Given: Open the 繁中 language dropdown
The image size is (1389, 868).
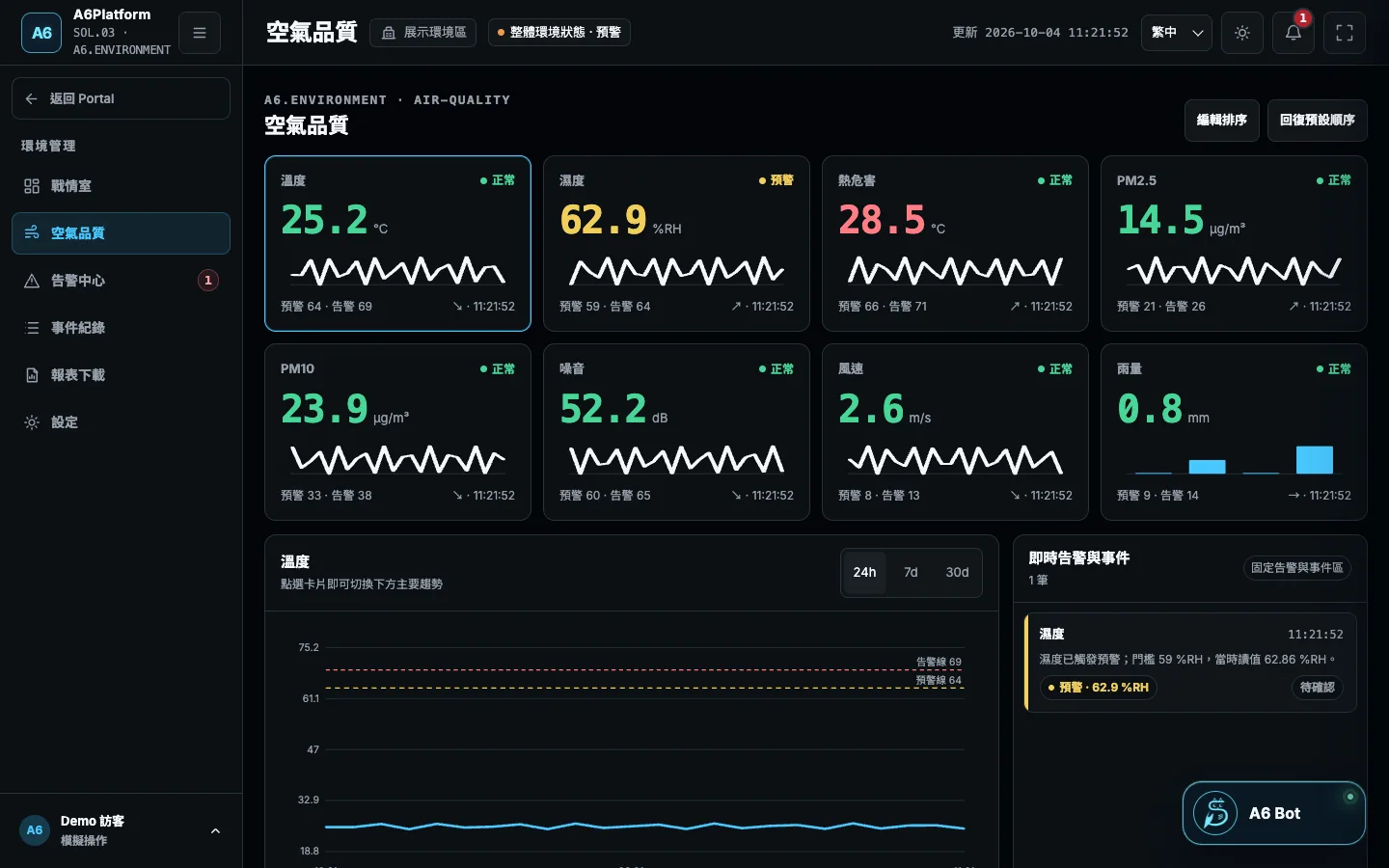Looking at the screenshot, I should coord(1176,33).
